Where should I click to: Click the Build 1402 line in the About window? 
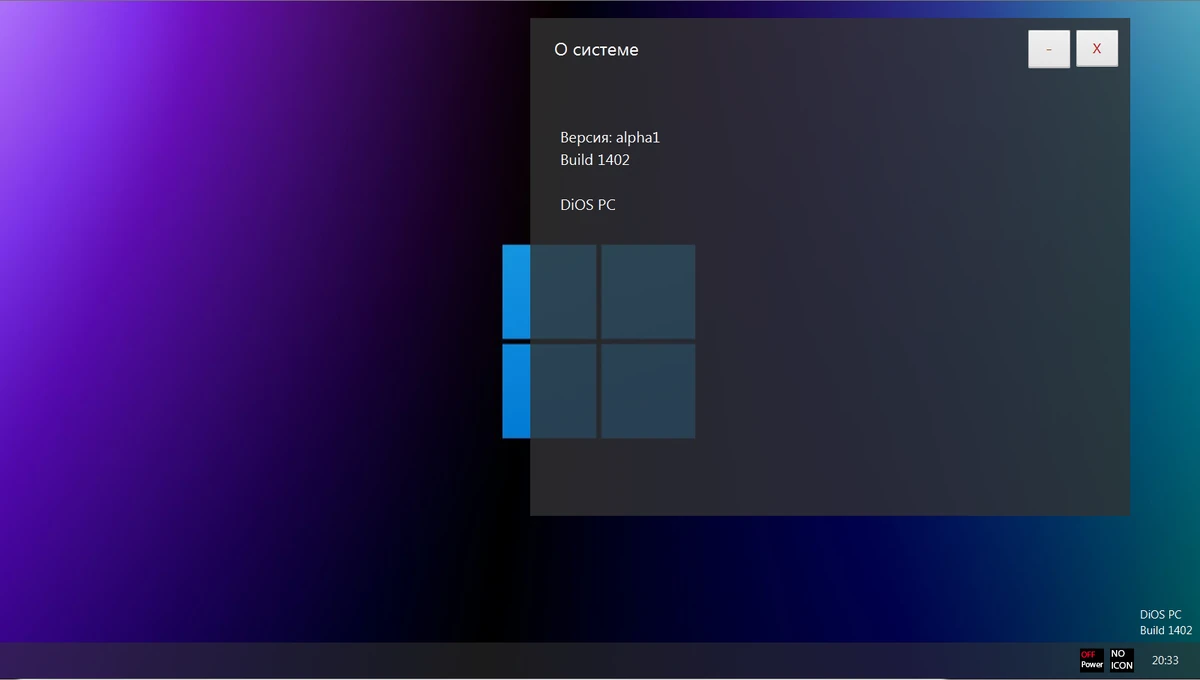pyautogui.click(x=595, y=159)
